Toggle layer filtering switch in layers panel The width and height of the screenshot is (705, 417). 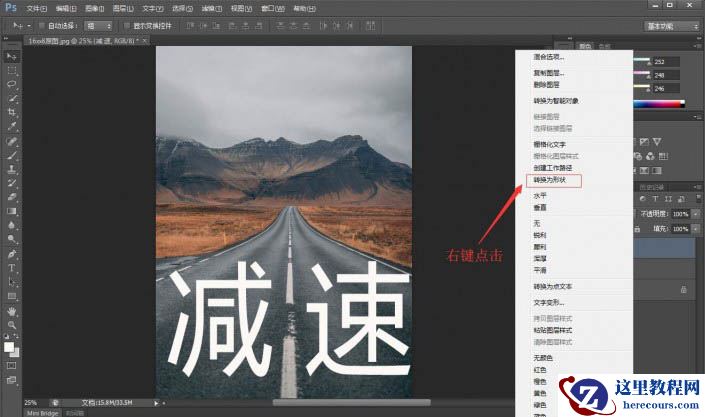[698, 198]
